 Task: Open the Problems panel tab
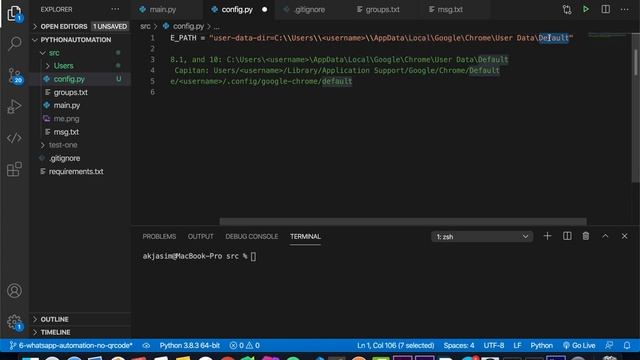pyautogui.click(x=159, y=236)
